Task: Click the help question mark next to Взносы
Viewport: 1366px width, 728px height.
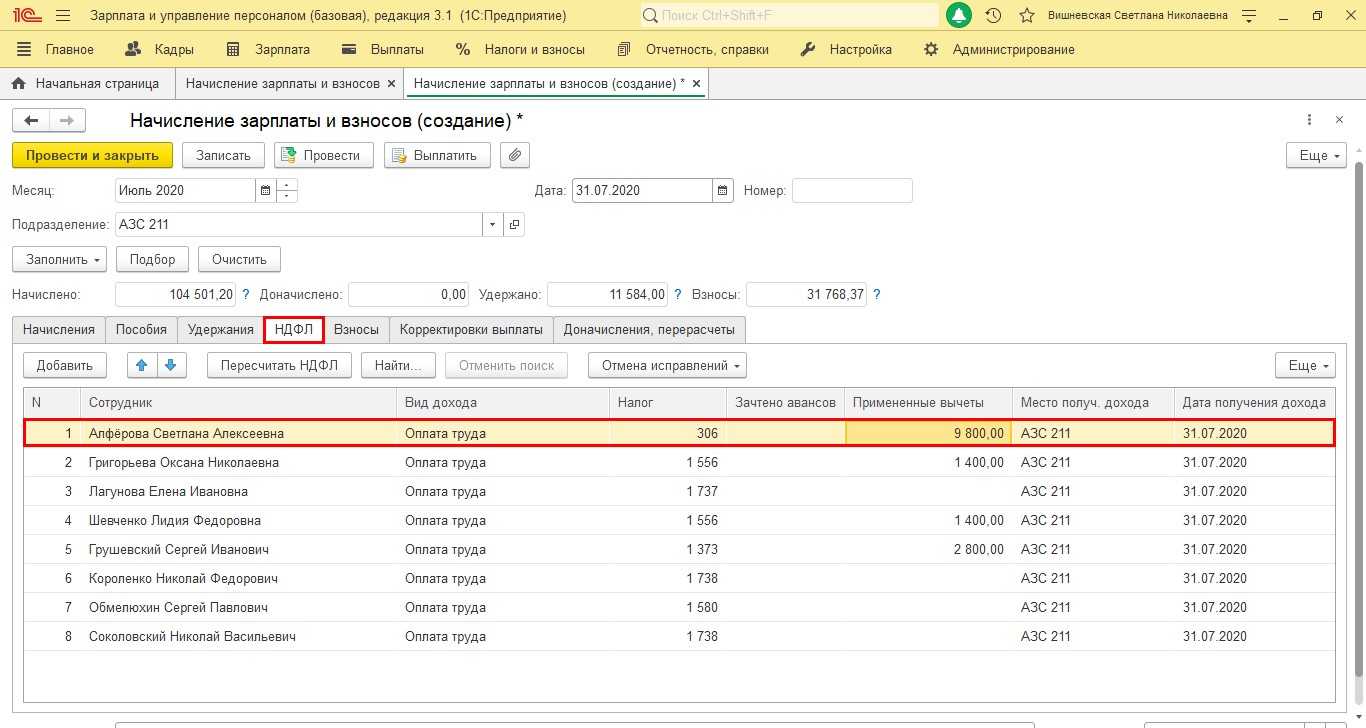Action: (x=877, y=295)
